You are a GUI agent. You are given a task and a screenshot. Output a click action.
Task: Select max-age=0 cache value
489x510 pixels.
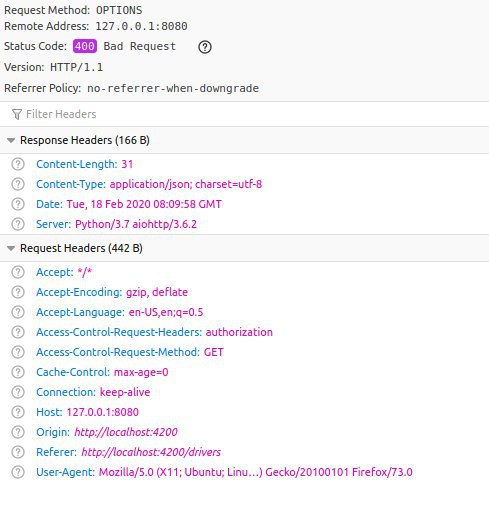(141, 372)
